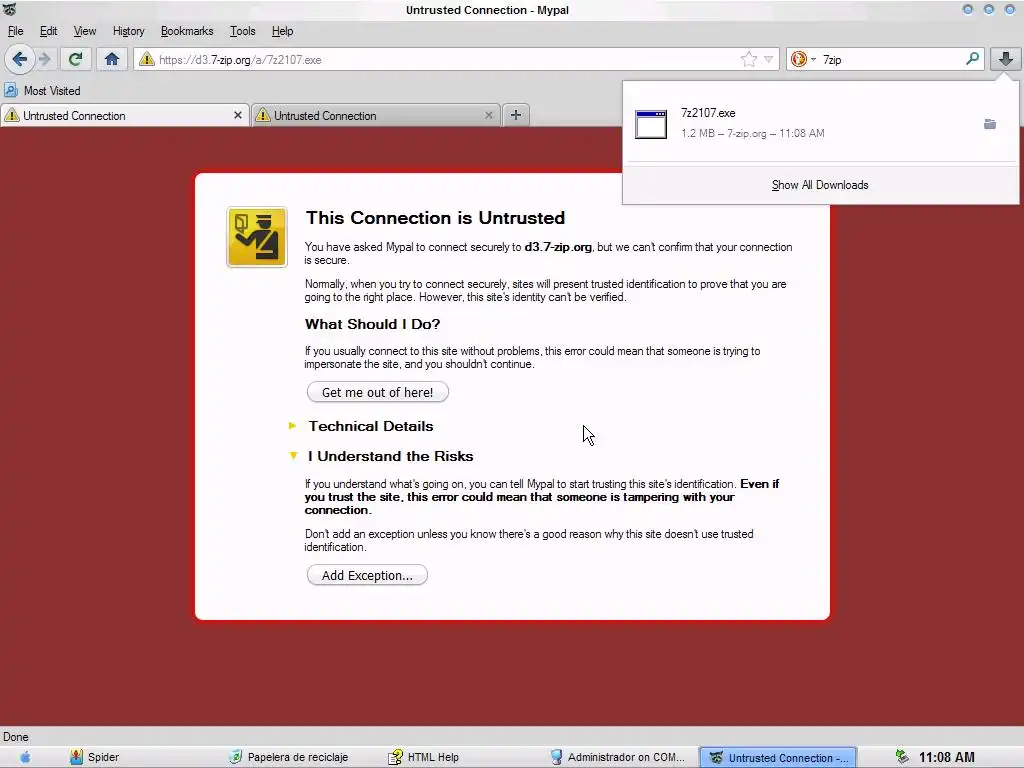The height and width of the screenshot is (768, 1024).
Task: Reload the current page
Action: tap(75, 59)
